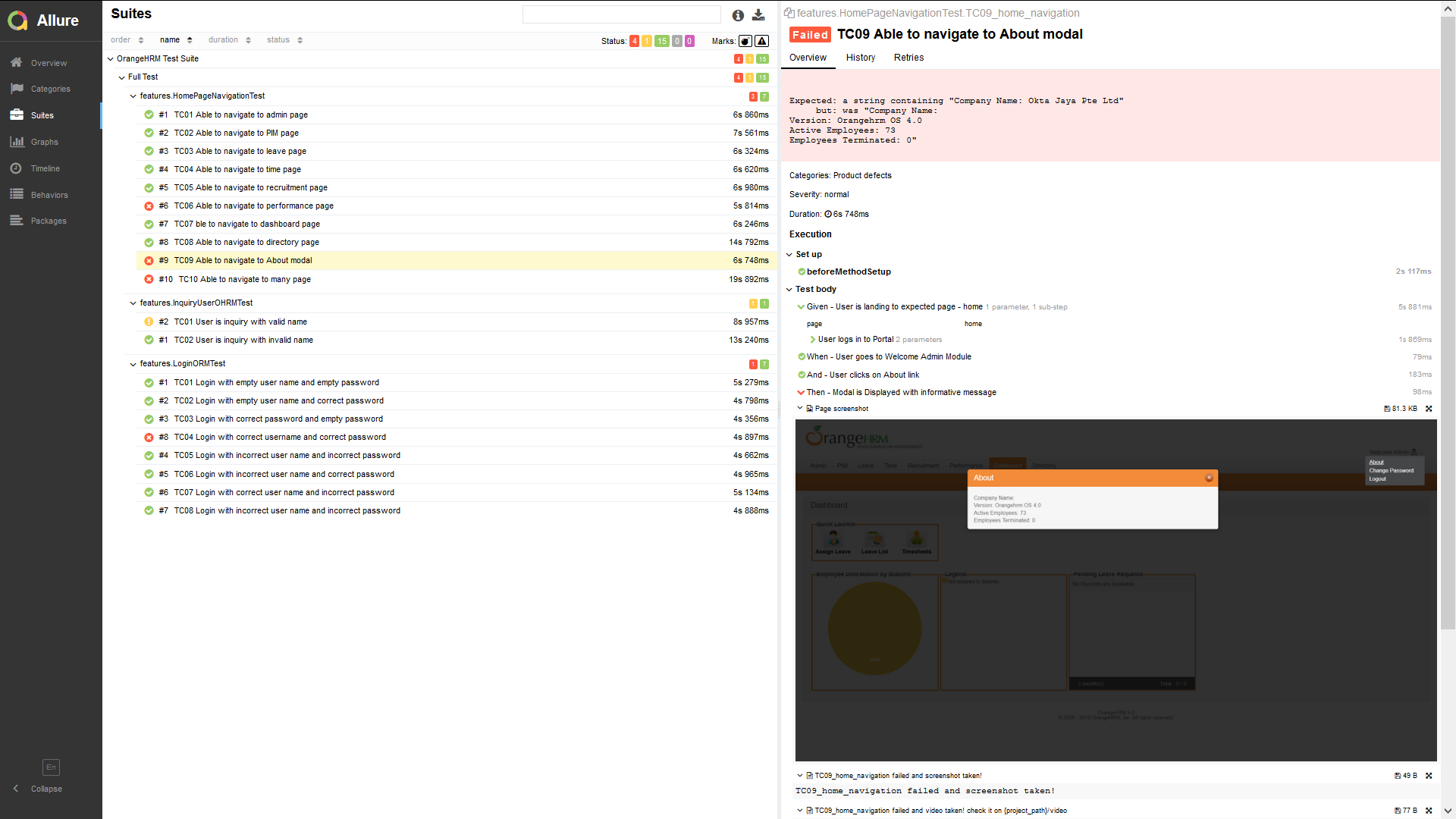Sort suites by order
This screenshot has width=1456, height=819.
127,40
